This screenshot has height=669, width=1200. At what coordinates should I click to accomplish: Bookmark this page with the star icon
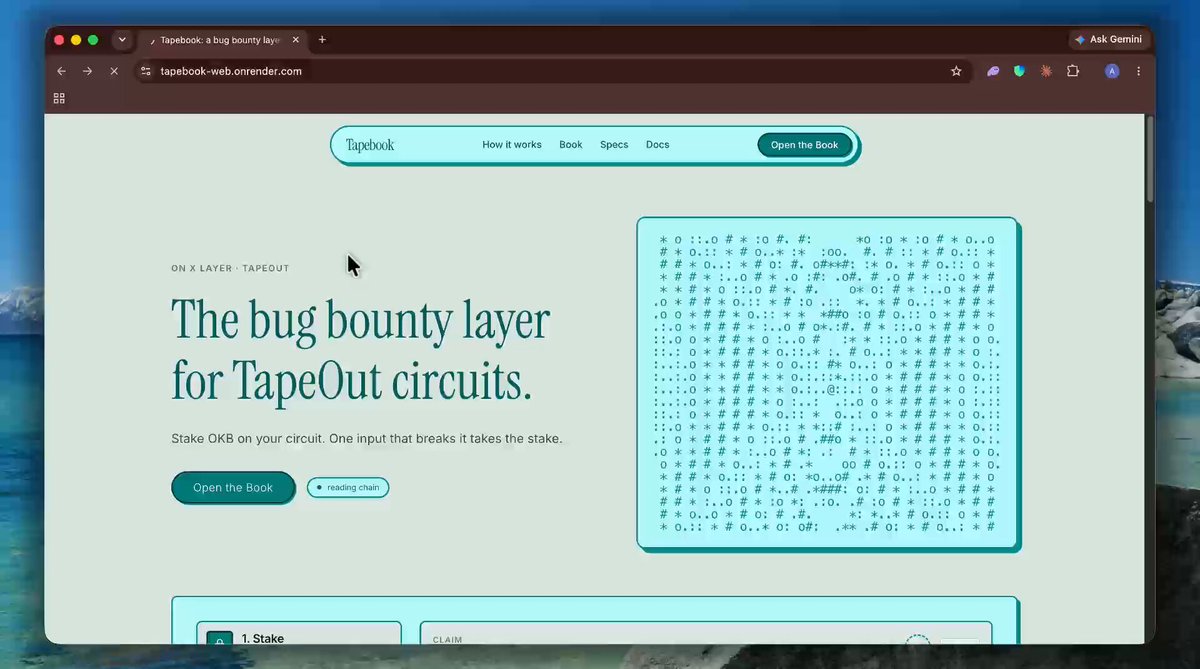[x=956, y=71]
